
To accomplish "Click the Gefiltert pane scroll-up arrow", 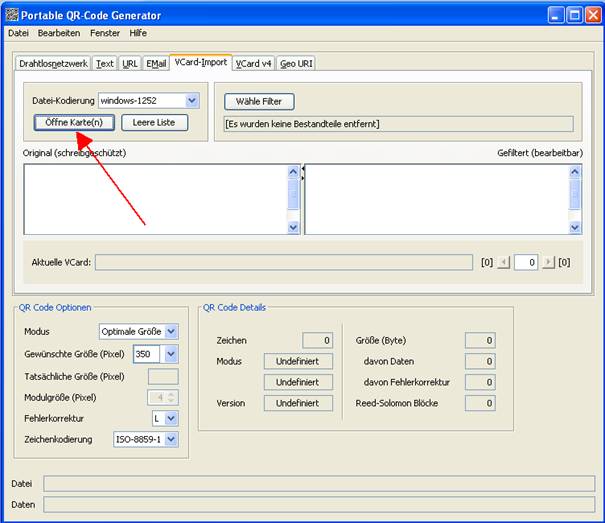I will [x=575, y=172].
